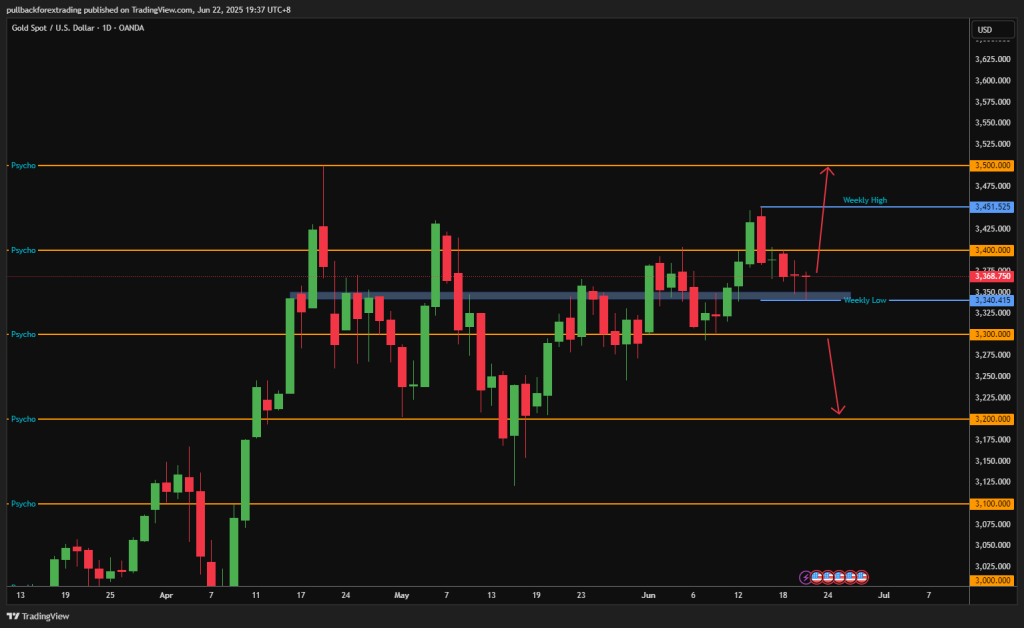Select the Weekly High text label
This screenshot has width=1024, height=628.
pyautogui.click(x=864, y=201)
